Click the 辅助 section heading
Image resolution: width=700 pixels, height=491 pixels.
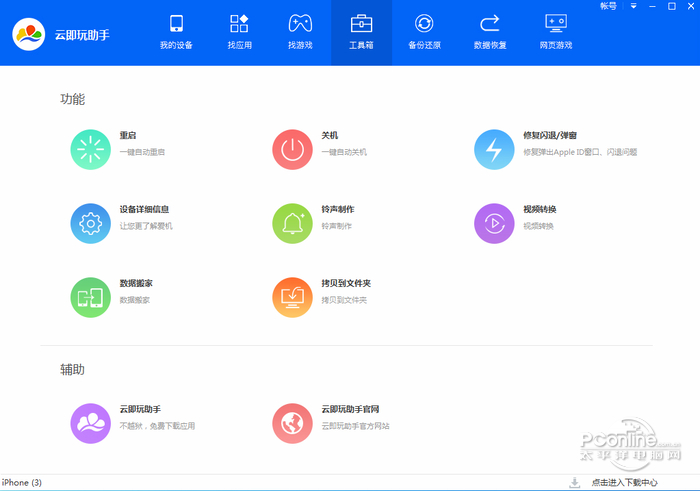coord(72,370)
